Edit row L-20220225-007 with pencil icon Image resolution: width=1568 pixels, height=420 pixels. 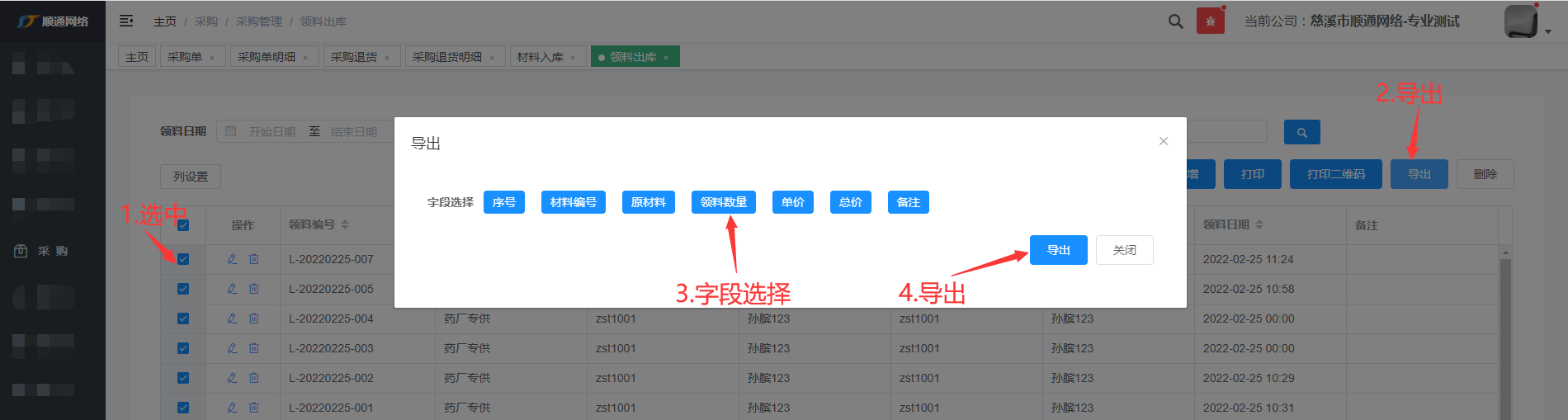point(232,259)
